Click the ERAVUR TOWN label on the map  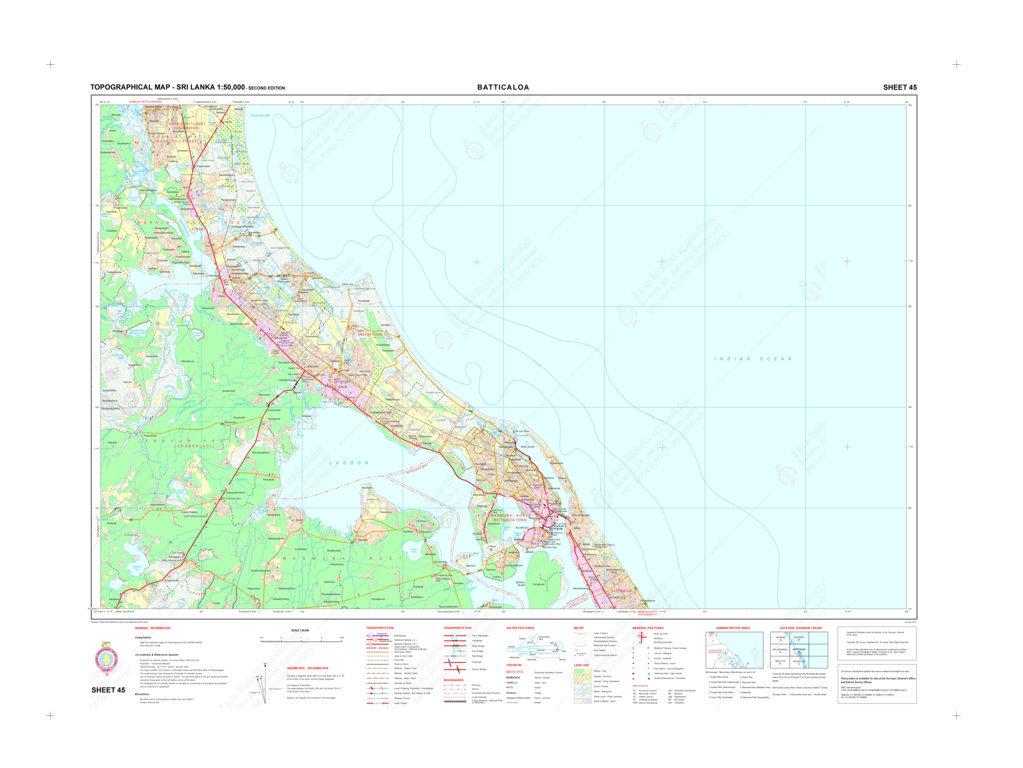click(369, 333)
